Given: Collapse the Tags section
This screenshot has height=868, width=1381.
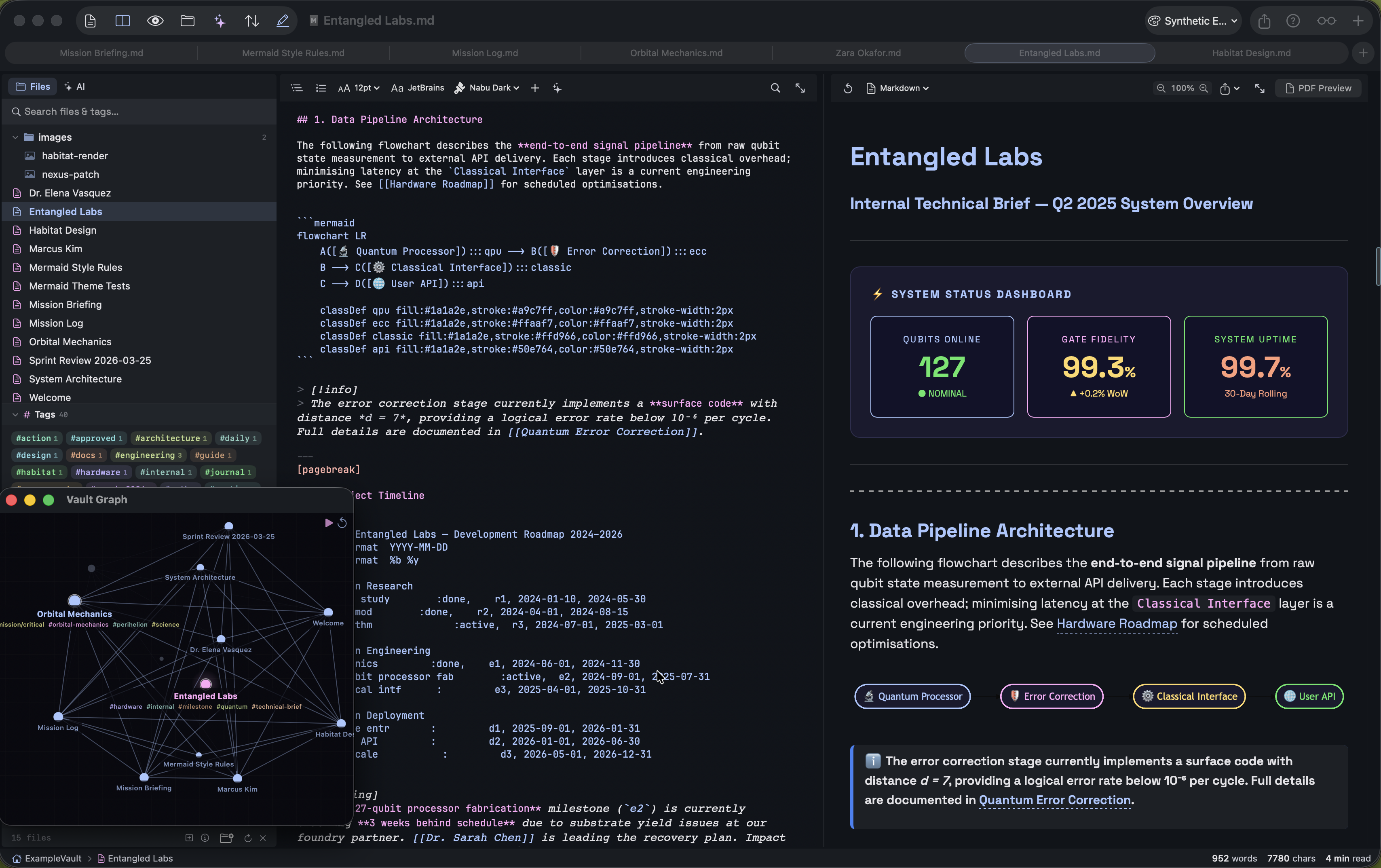Looking at the screenshot, I should pos(15,414).
